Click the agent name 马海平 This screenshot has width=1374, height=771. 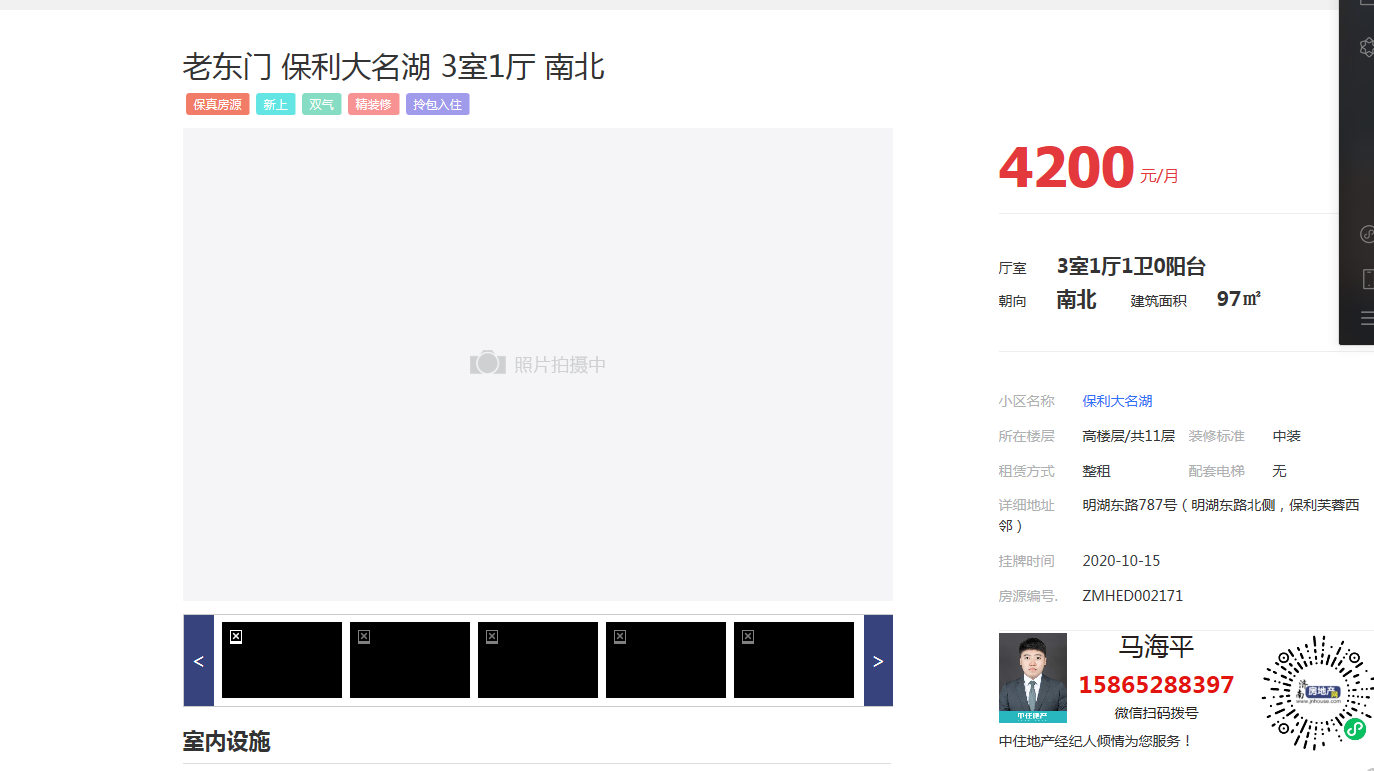1156,647
